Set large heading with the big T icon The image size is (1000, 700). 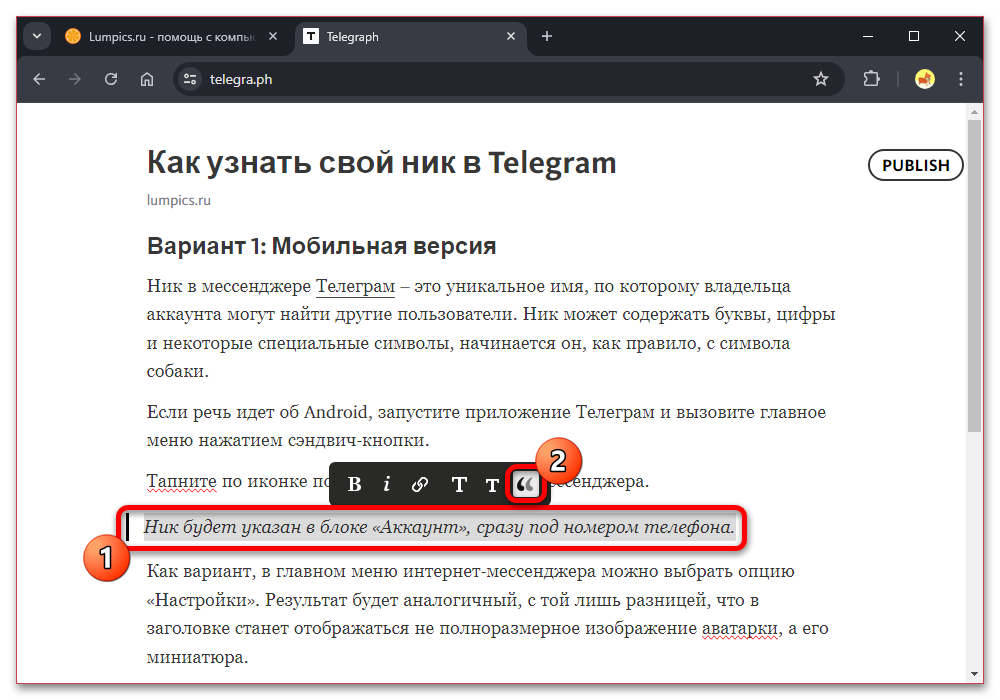[x=459, y=485]
